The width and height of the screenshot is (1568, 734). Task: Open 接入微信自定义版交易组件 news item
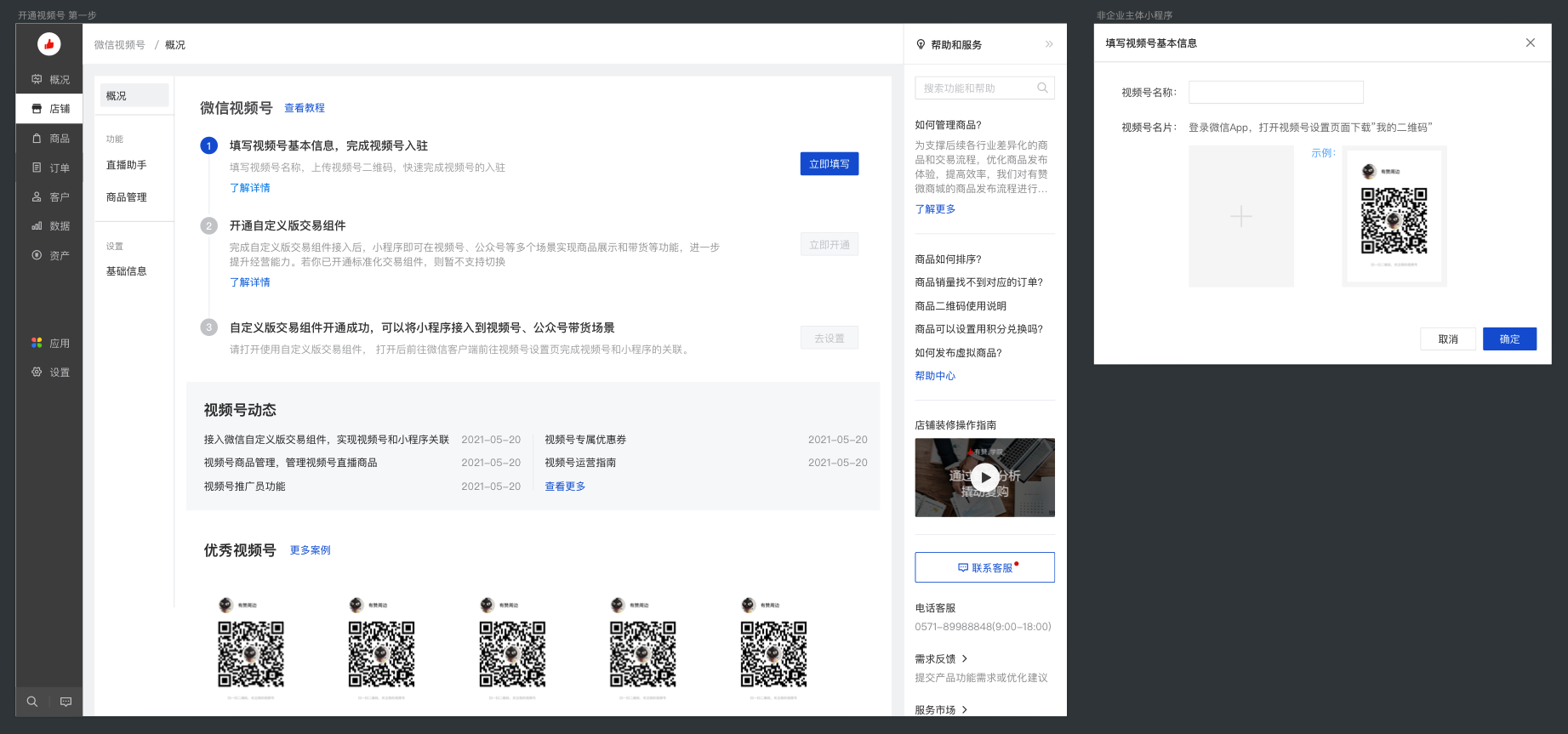327,440
